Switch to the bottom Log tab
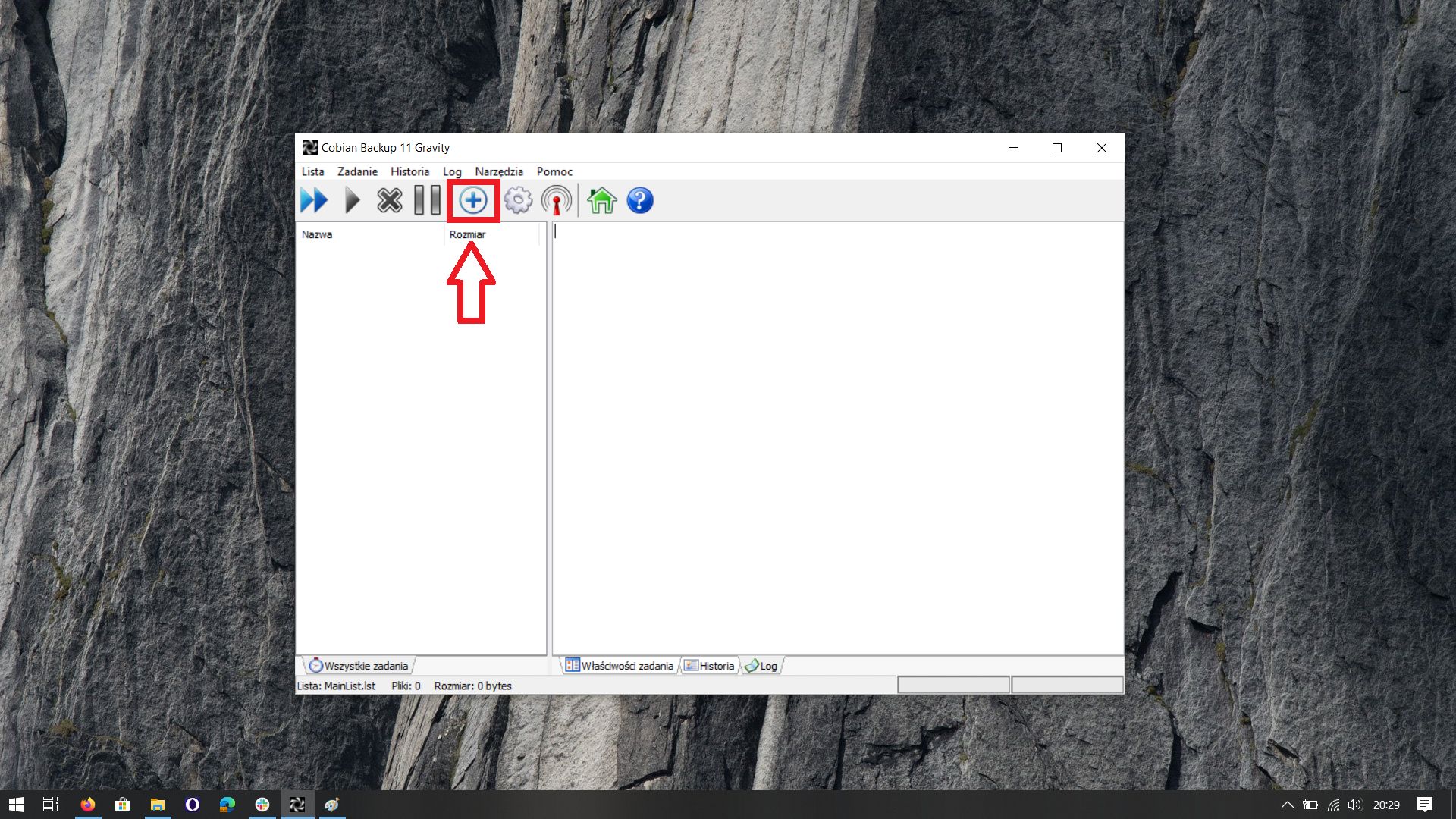The width and height of the screenshot is (1456, 819). (x=761, y=666)
